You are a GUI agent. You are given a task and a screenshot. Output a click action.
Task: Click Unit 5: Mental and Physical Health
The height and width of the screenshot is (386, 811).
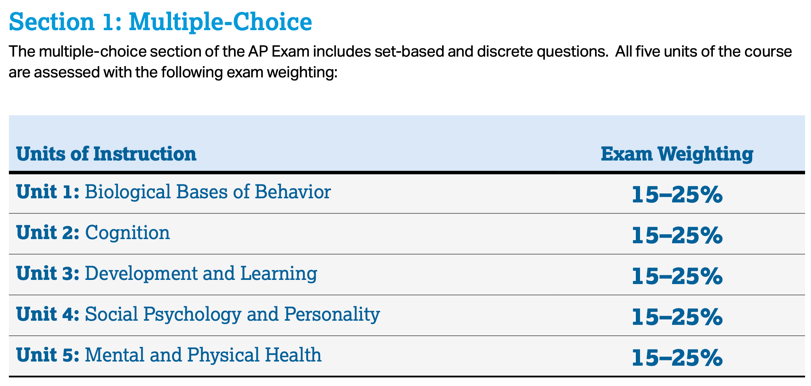[169, 355]
